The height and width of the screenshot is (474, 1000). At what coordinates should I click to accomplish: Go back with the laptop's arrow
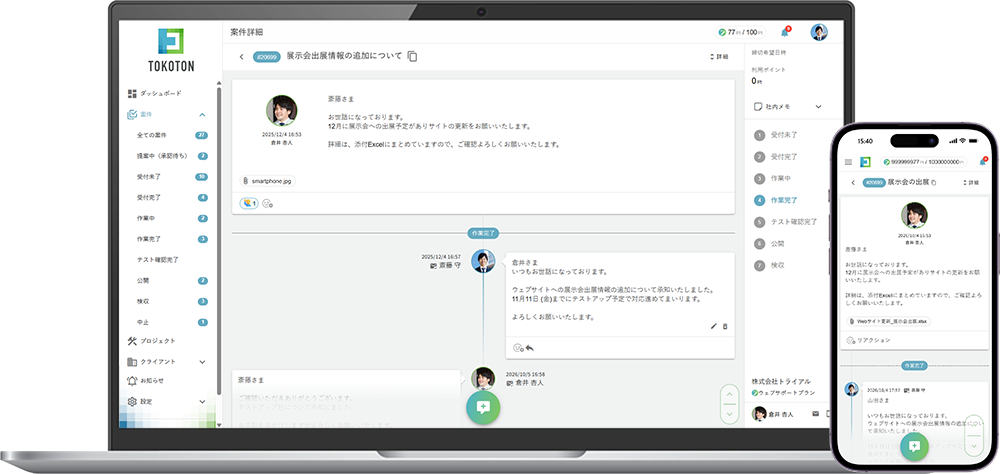(241, 57)
